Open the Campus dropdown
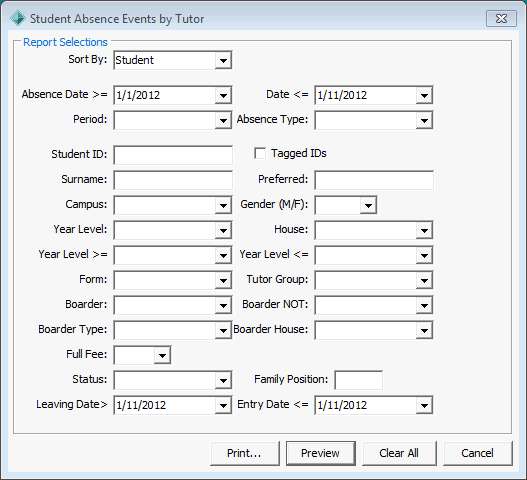 [x=223, y=205]
